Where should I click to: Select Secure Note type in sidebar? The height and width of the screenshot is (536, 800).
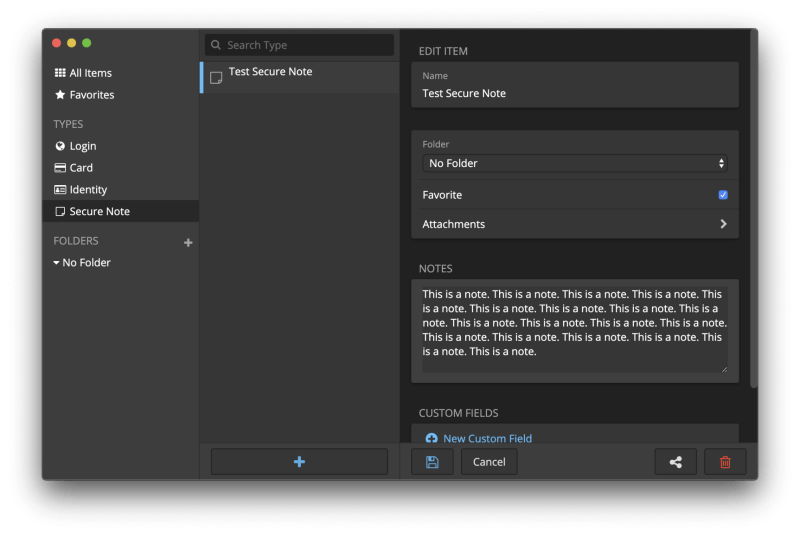[x=120, y=211]
